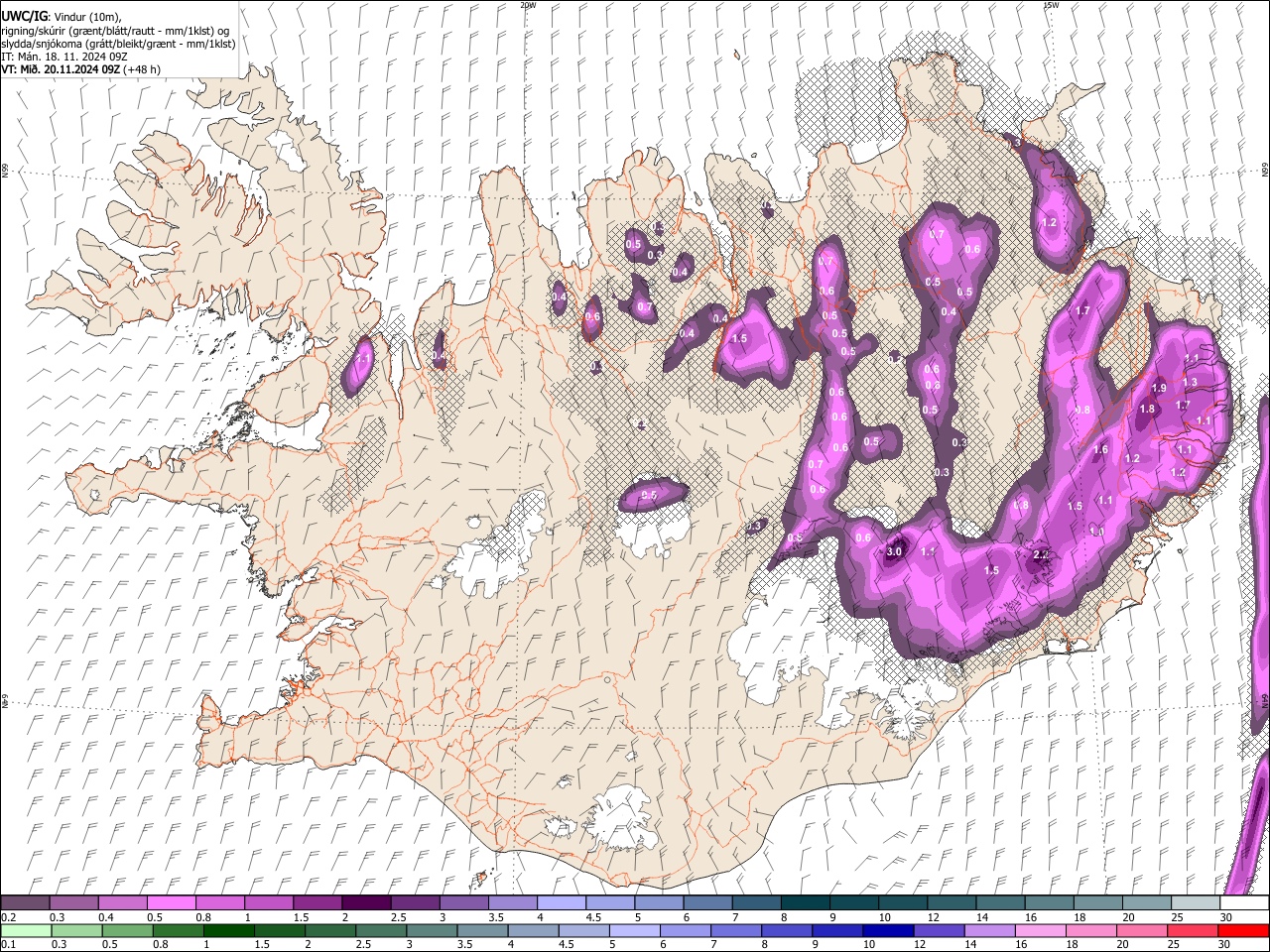This screenshot has height=952, width=1270.
Task: Click the 30 label in the upper legend row
Action: coord(1226,917)
